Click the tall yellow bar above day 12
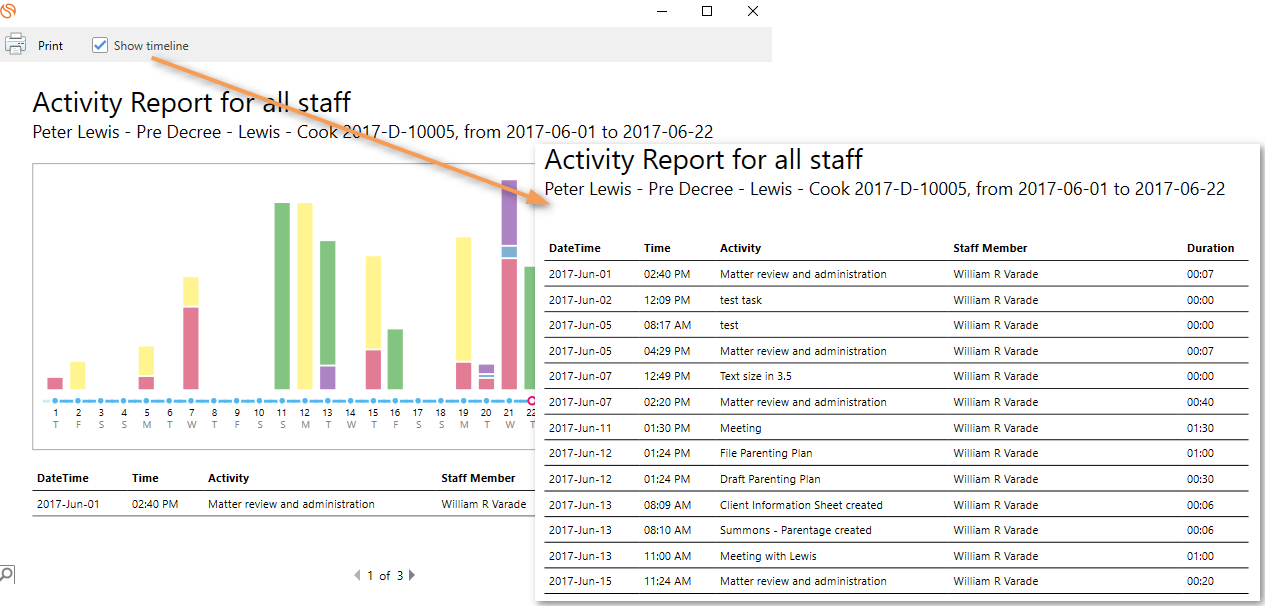 pyautogui.click(x=305, y=295)
